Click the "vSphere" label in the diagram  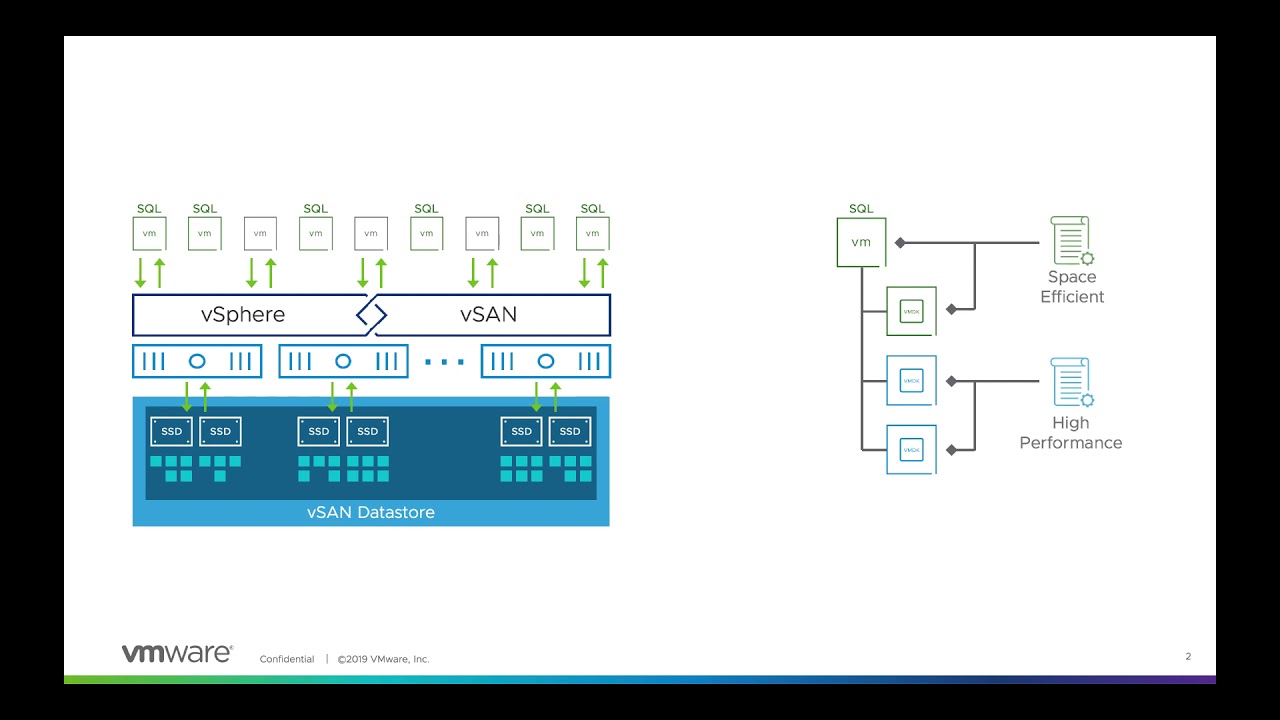243,315
